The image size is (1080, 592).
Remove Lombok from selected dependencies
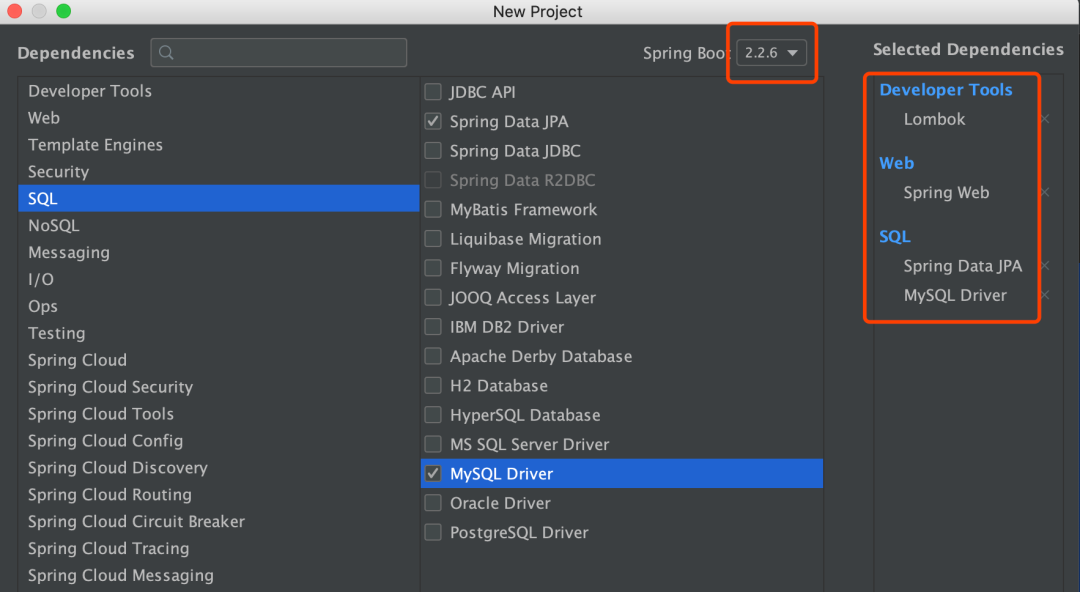click(1044, 119)
